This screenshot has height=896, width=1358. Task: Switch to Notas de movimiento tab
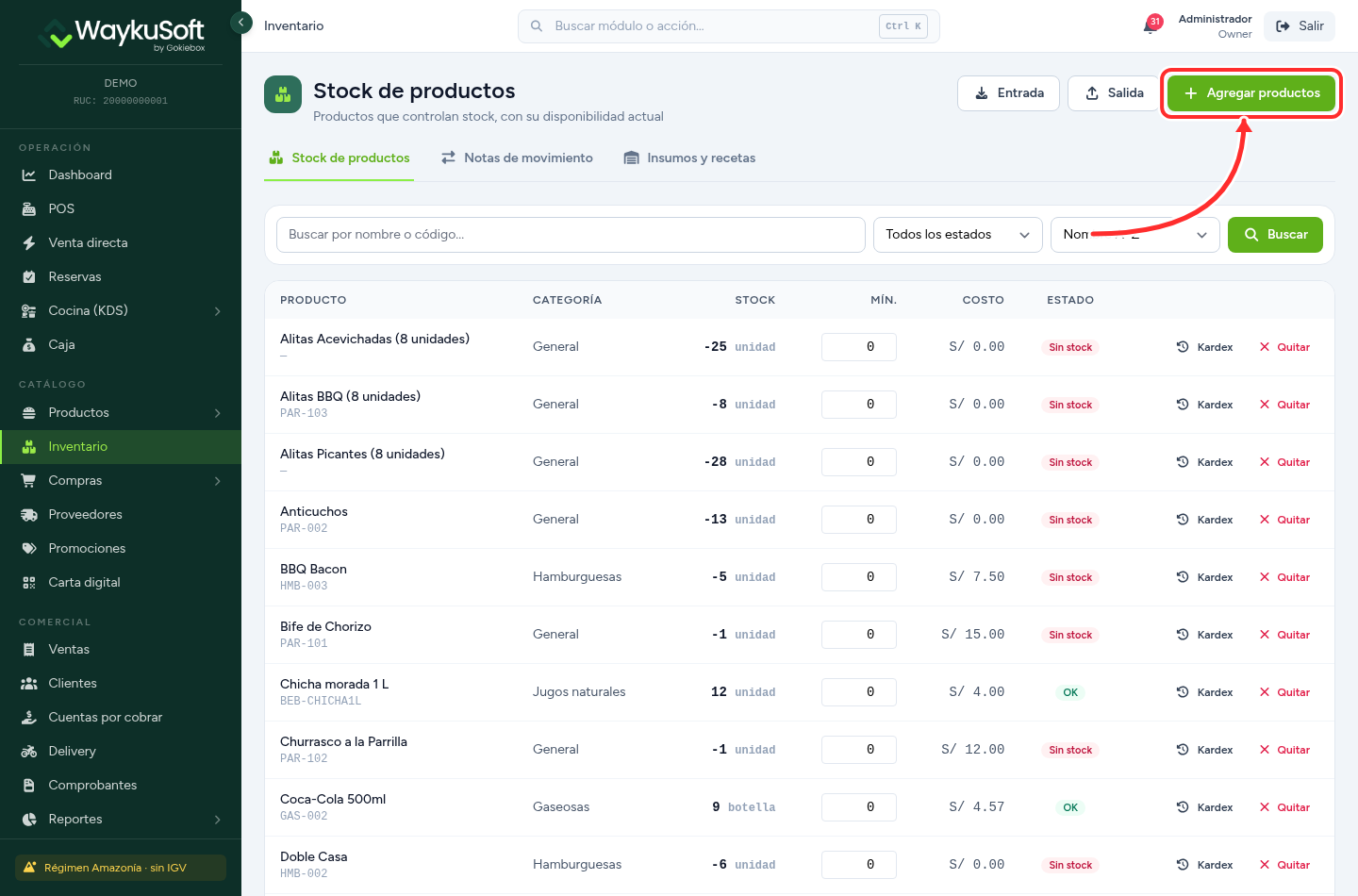click(517, 158)
